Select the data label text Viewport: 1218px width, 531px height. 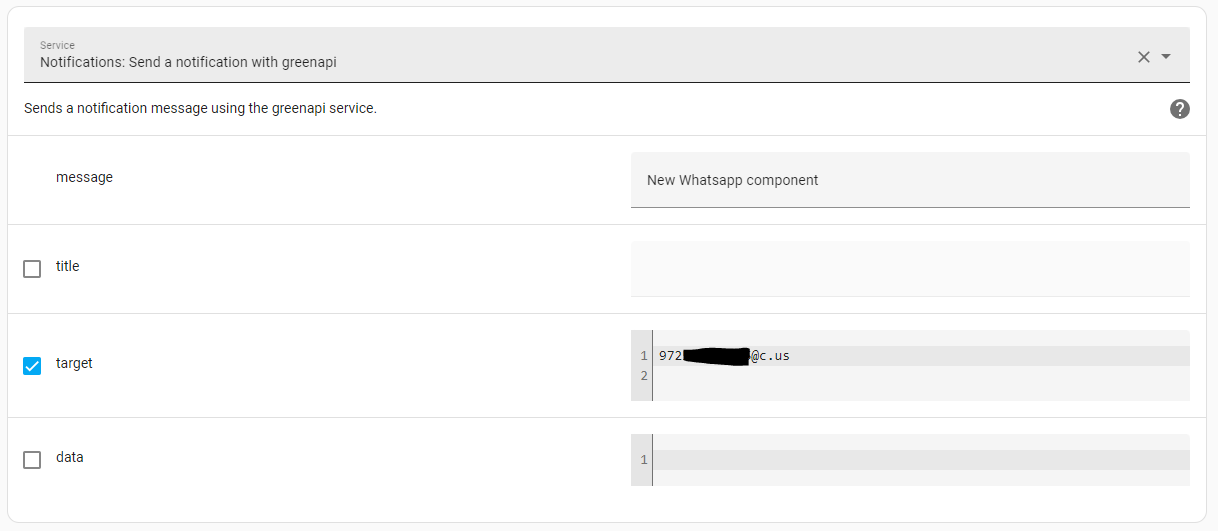point(70,457)
